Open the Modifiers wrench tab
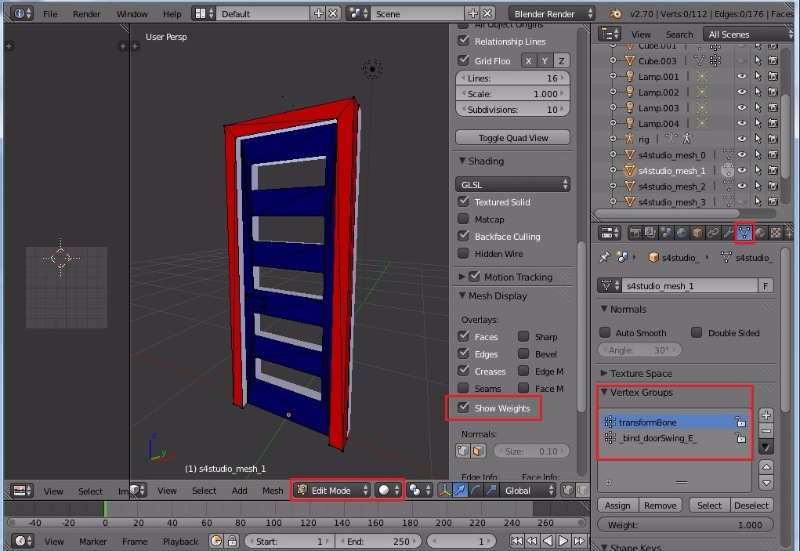The width and height of the screenshot is (800, 551). tap(728, 233)
